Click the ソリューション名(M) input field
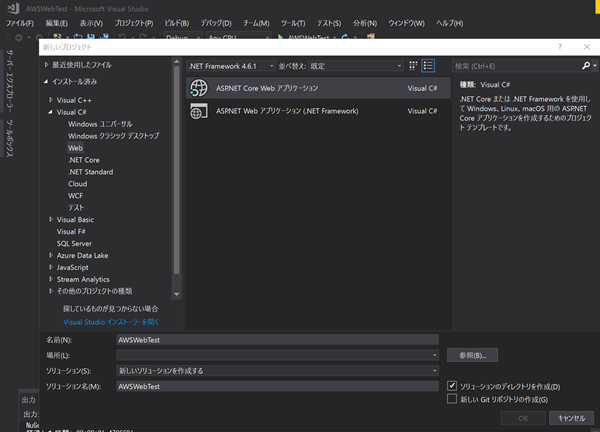The image size is (600, 432). click(277, 386)
